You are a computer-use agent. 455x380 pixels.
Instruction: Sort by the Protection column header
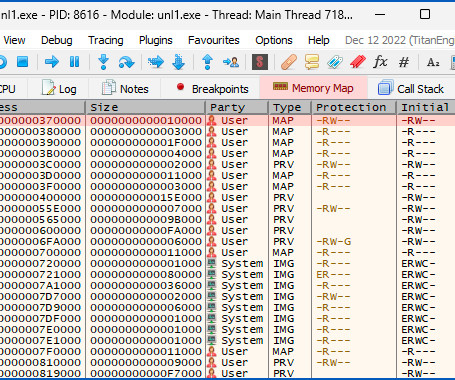(x=354, y=107)
